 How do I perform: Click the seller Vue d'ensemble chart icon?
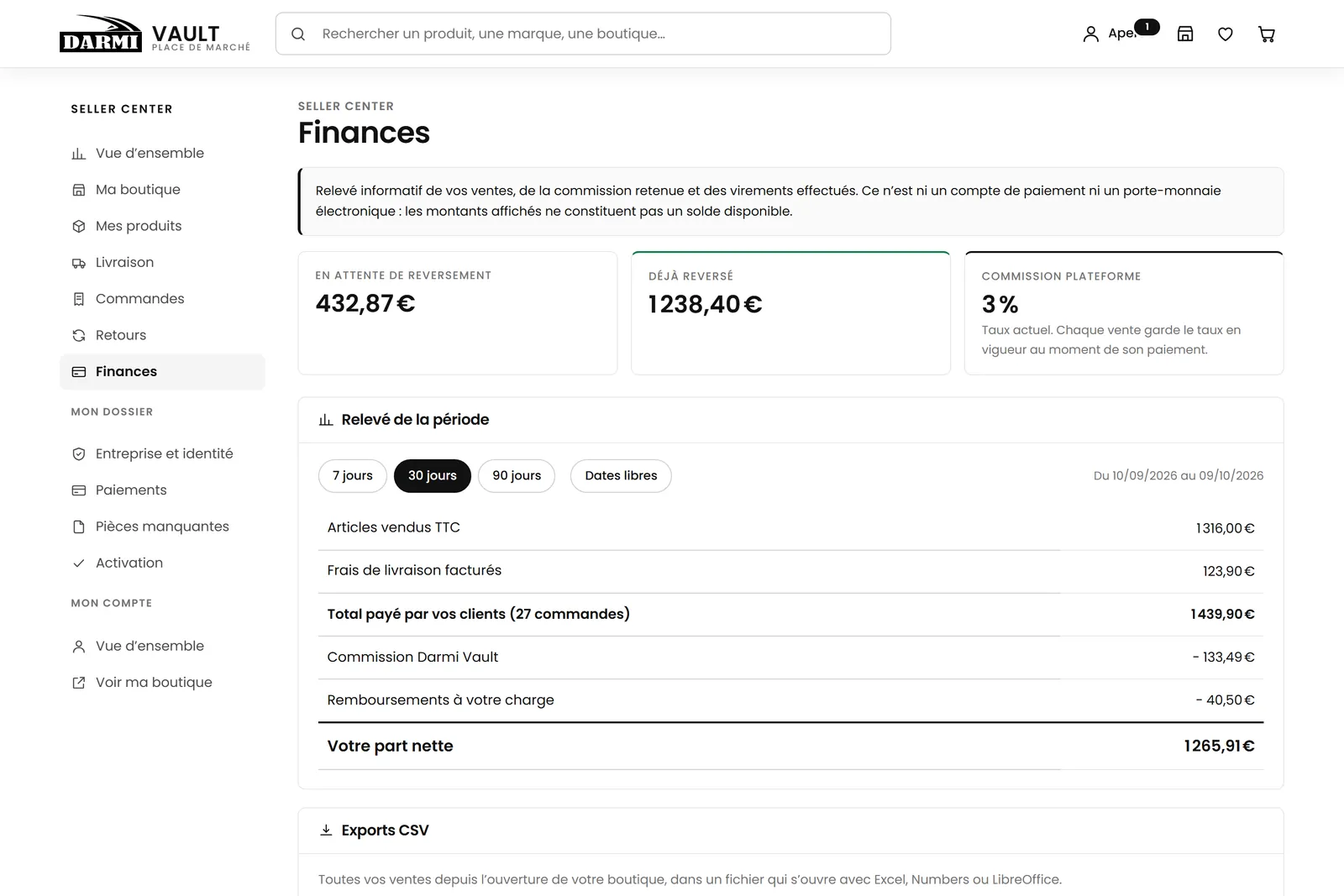pyautogui.click(x=79, y=154)
